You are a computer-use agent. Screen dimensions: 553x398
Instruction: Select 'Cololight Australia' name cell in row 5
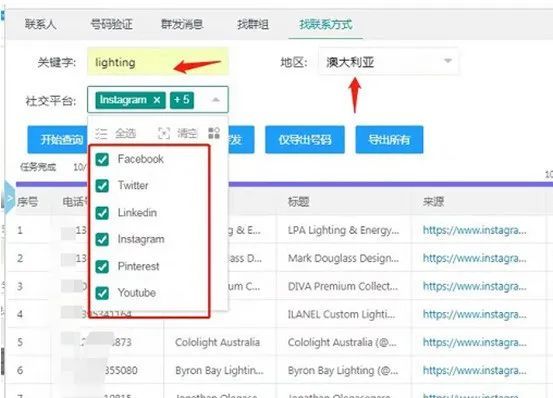(x=218, y=342)
